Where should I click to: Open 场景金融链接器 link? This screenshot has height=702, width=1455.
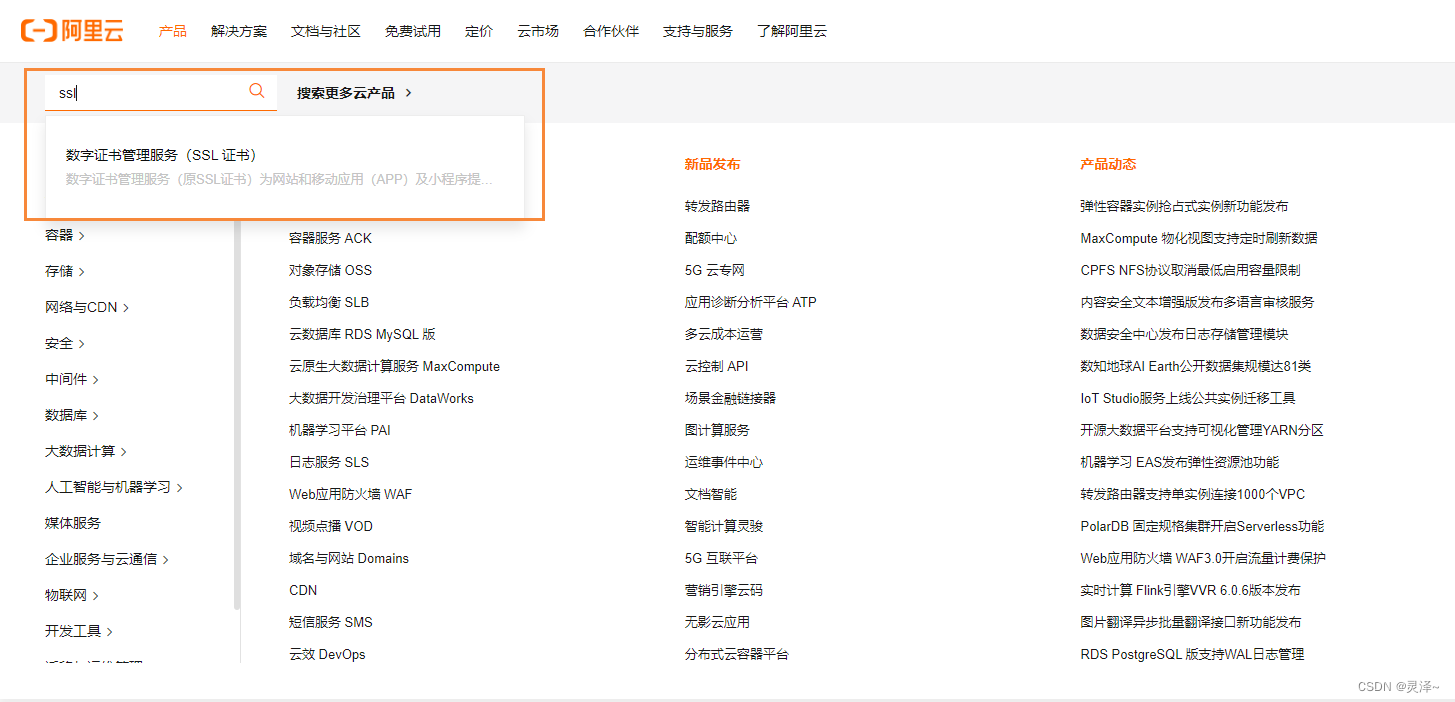[730, 398]
